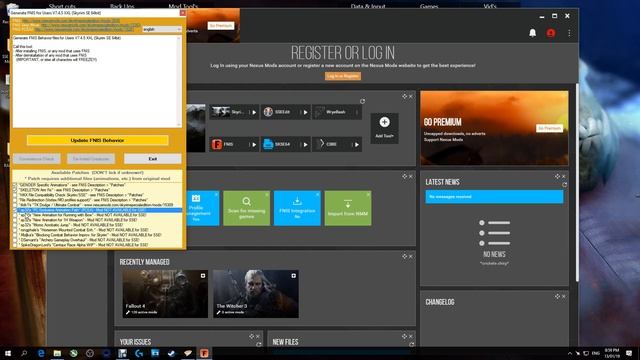This screenshot has height=360, width=640.
Task: Open Scan for missing games tile
Action: [x=247, y=208]
